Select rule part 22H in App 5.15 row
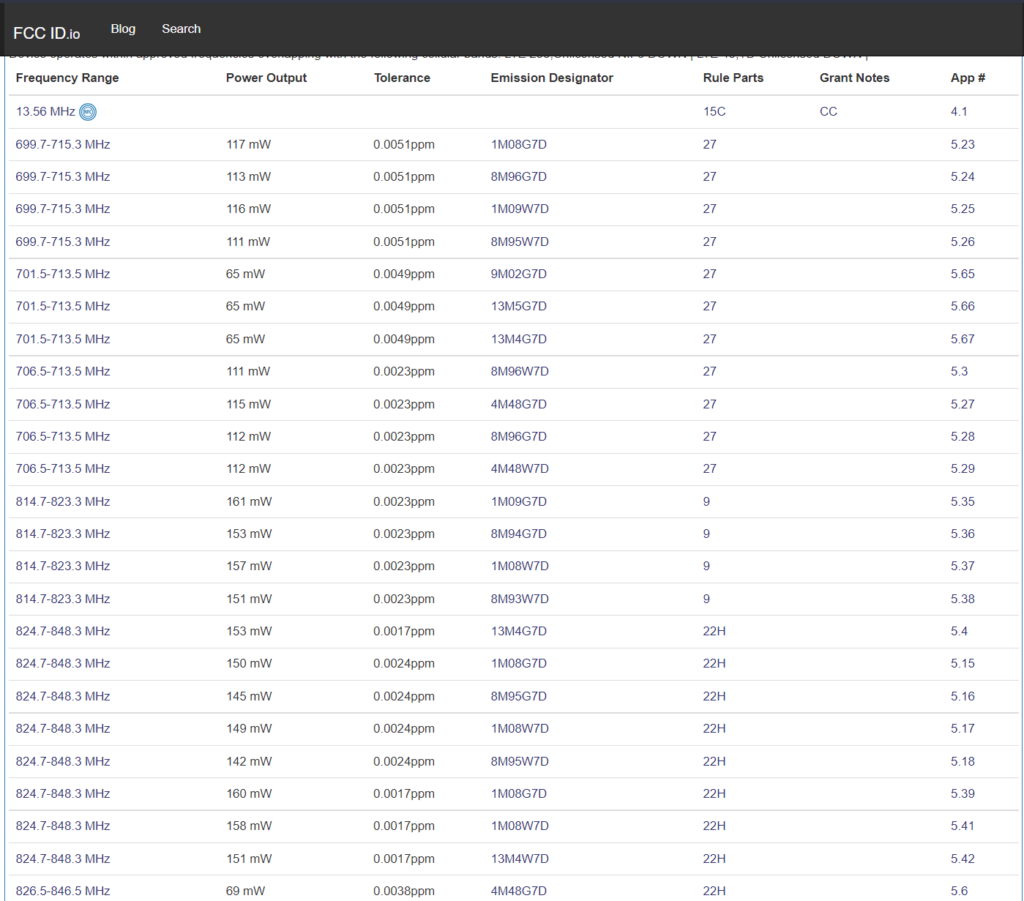This screenshot has height=901, width=1024. (714, 663)
